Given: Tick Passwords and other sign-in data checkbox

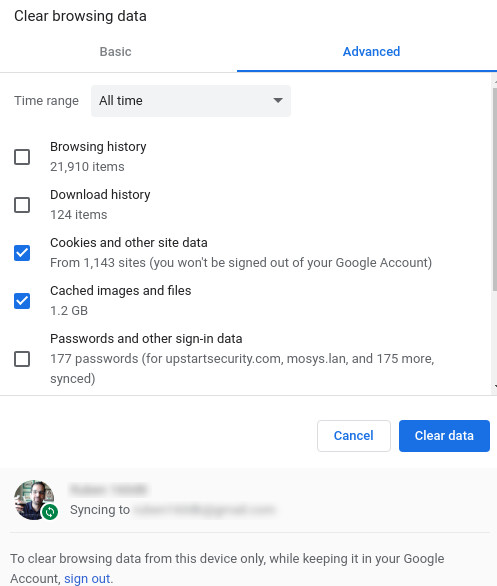Looking at the screenshot, I should coord(22,359).
